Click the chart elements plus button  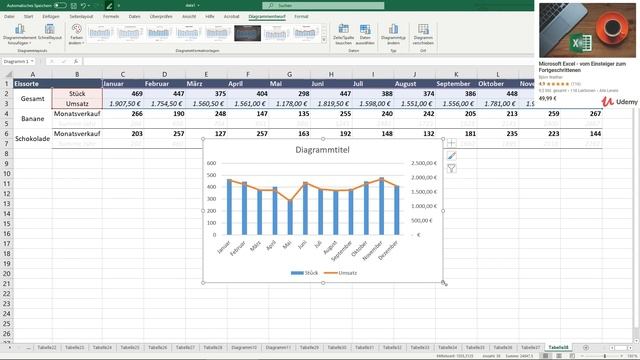[x=451, y=142]
